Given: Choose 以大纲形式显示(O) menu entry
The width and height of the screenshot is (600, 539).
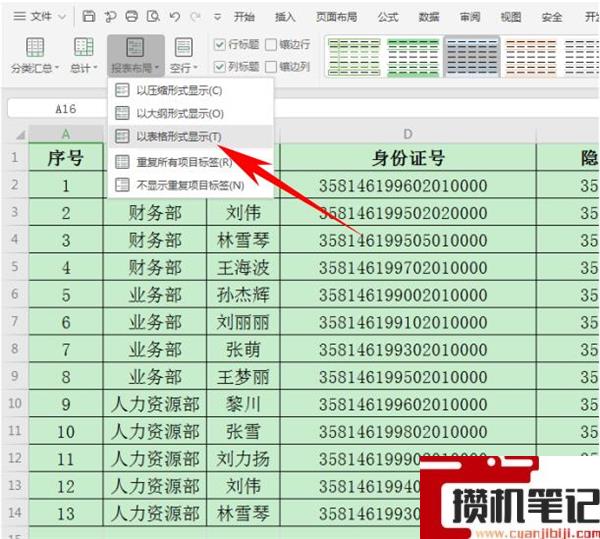Looking at the screenshot, I should point(191,113).
